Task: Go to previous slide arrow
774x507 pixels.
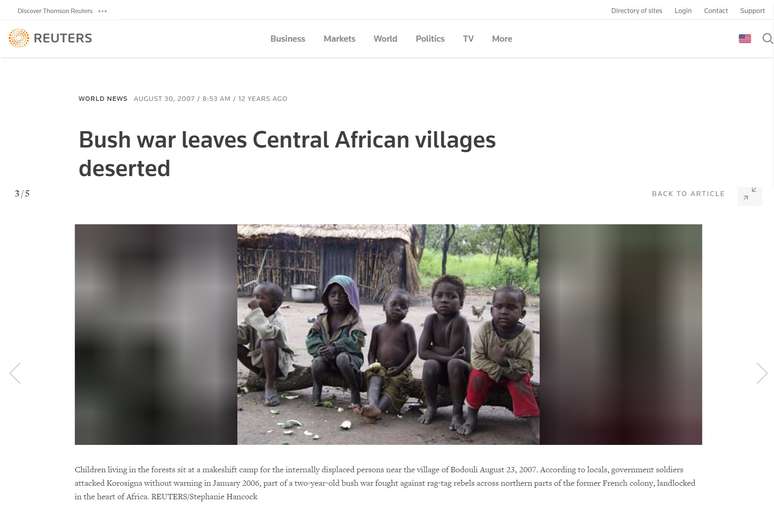Action: (x=15, y=373)
